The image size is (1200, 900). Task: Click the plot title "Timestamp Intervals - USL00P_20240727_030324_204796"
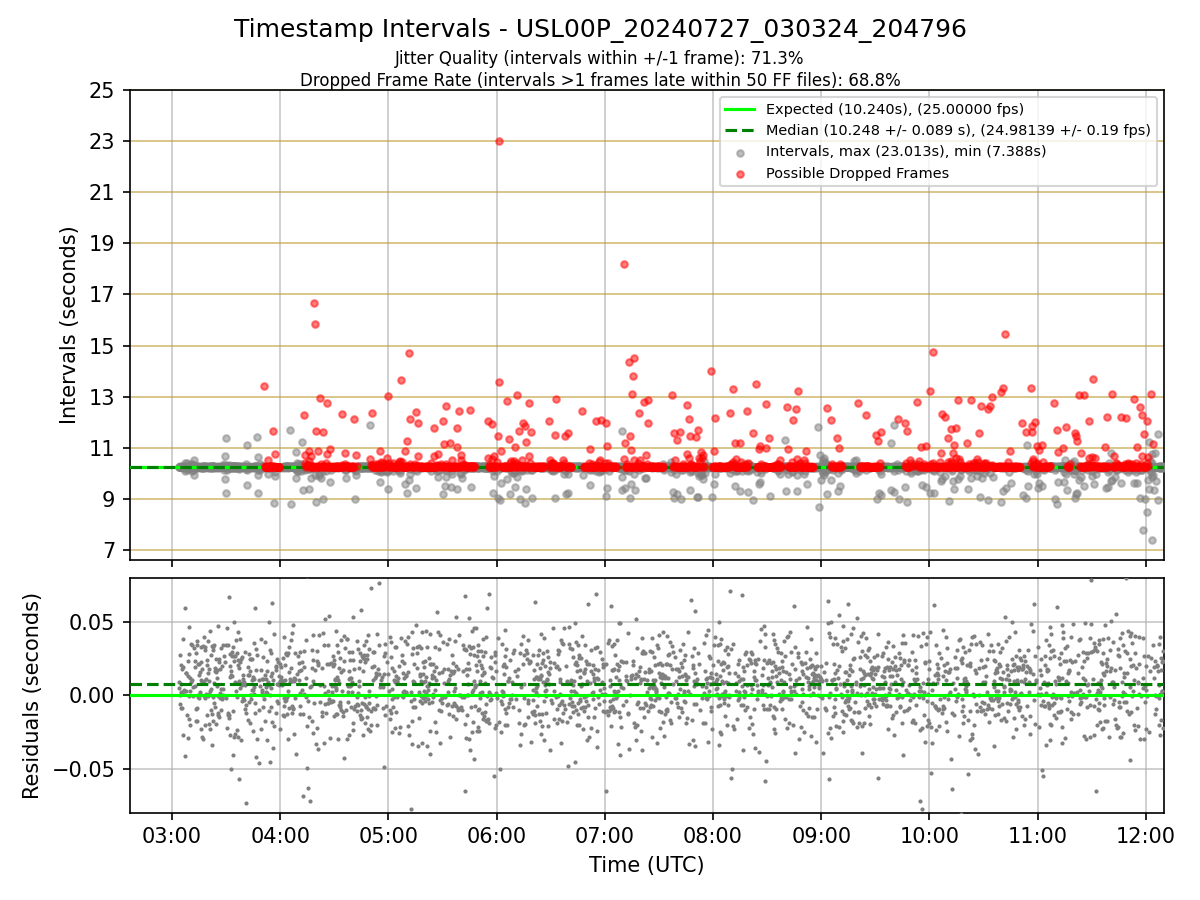(600, 29)
